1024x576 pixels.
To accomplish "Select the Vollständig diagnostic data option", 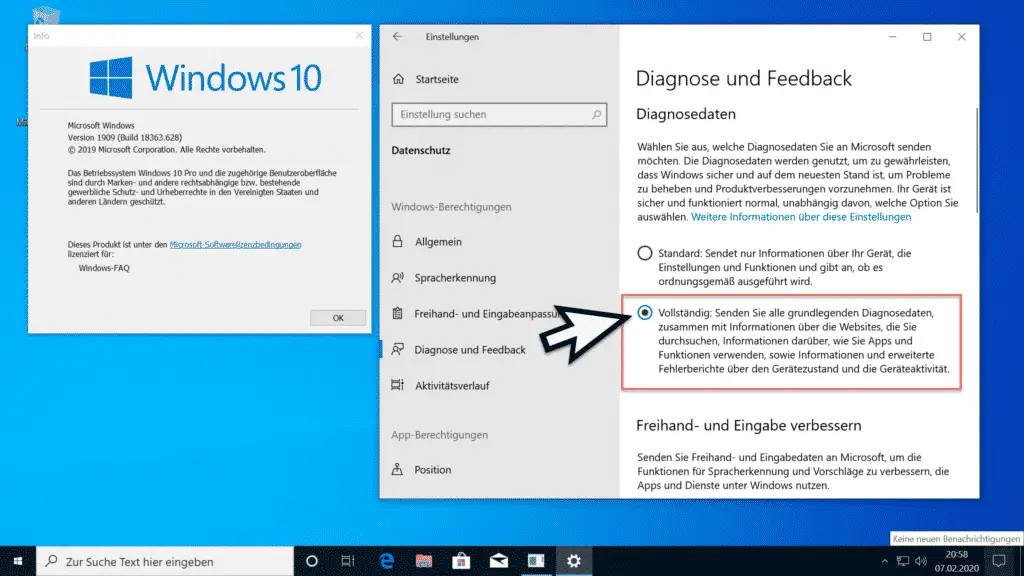I will 645,312.
